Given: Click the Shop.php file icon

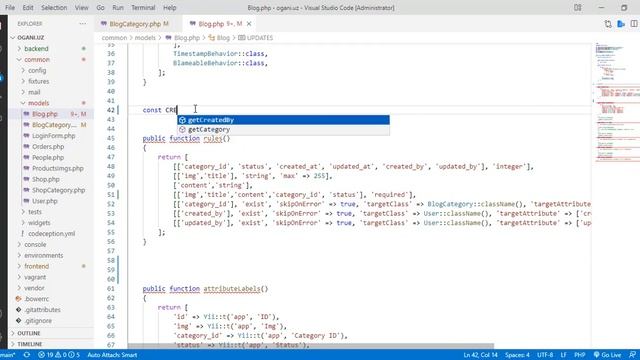Looking at the screenshot, I should click(x=27, y=179).
